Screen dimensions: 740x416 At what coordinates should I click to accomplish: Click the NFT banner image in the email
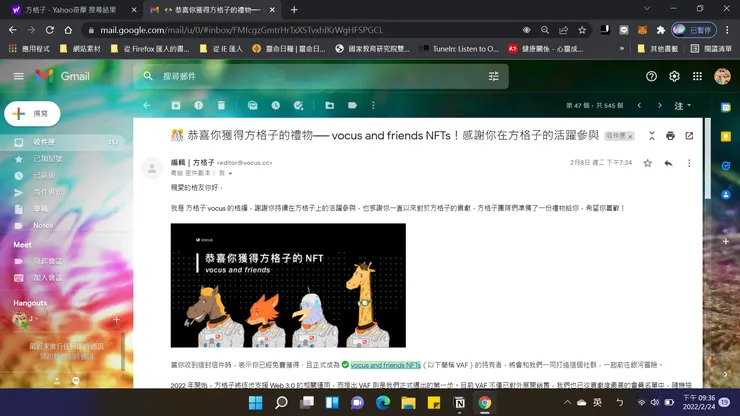288,285
